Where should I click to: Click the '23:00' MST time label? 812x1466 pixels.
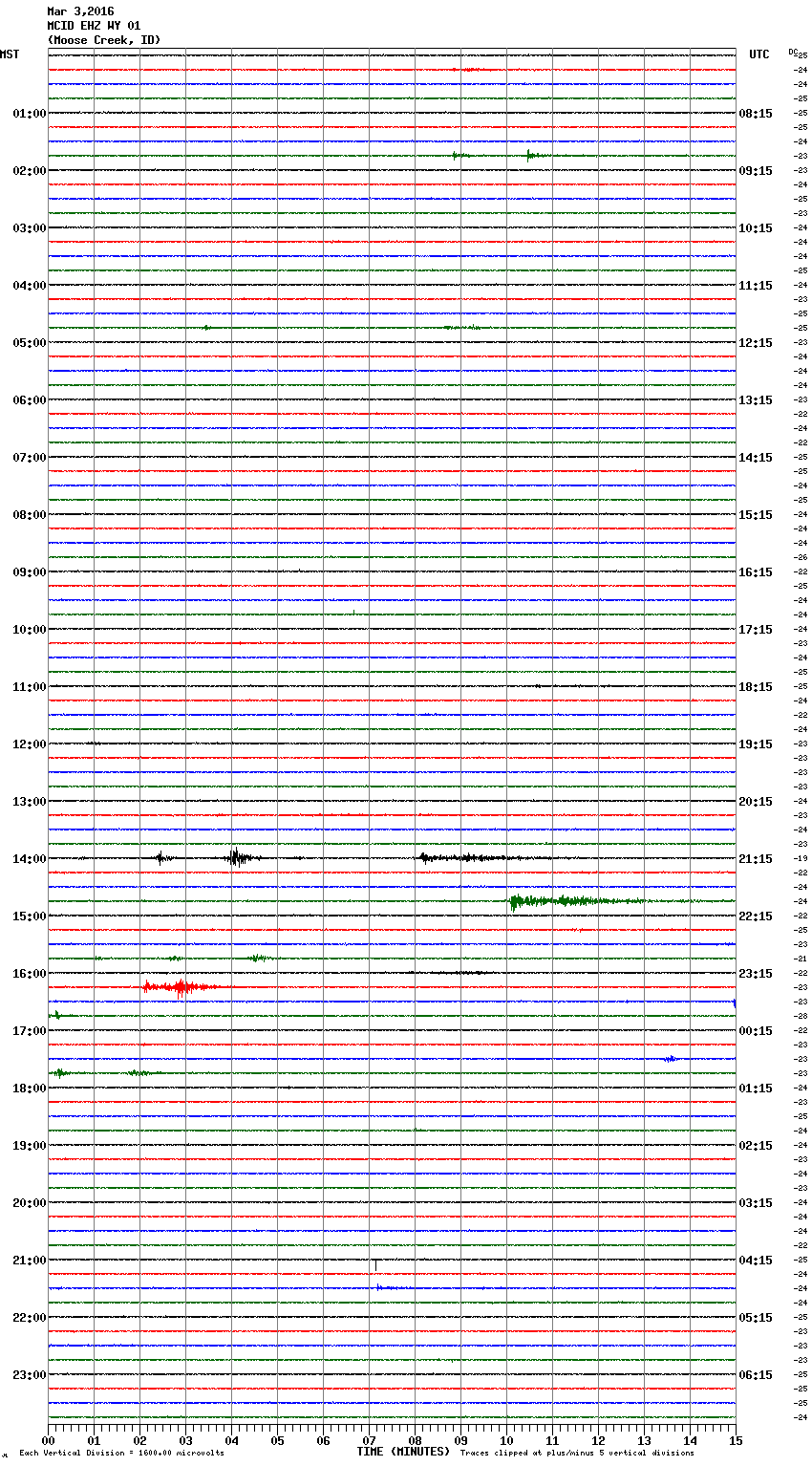[30, 1375]
